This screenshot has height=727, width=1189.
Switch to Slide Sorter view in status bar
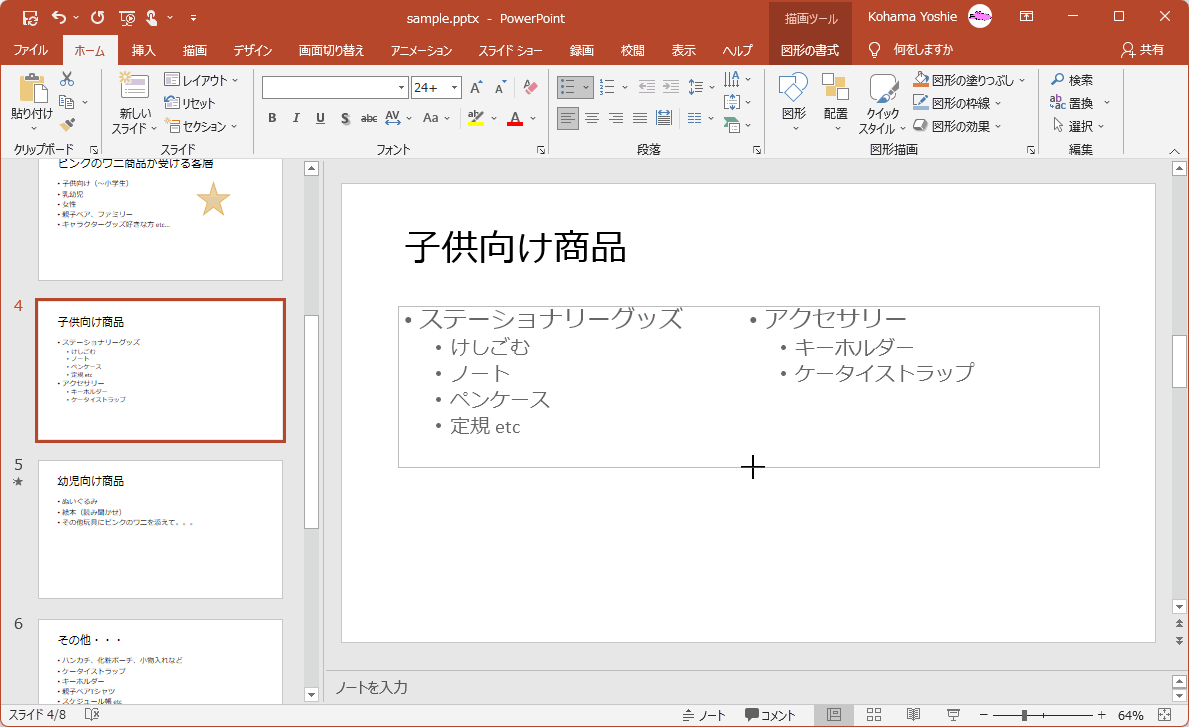(873, 715)
